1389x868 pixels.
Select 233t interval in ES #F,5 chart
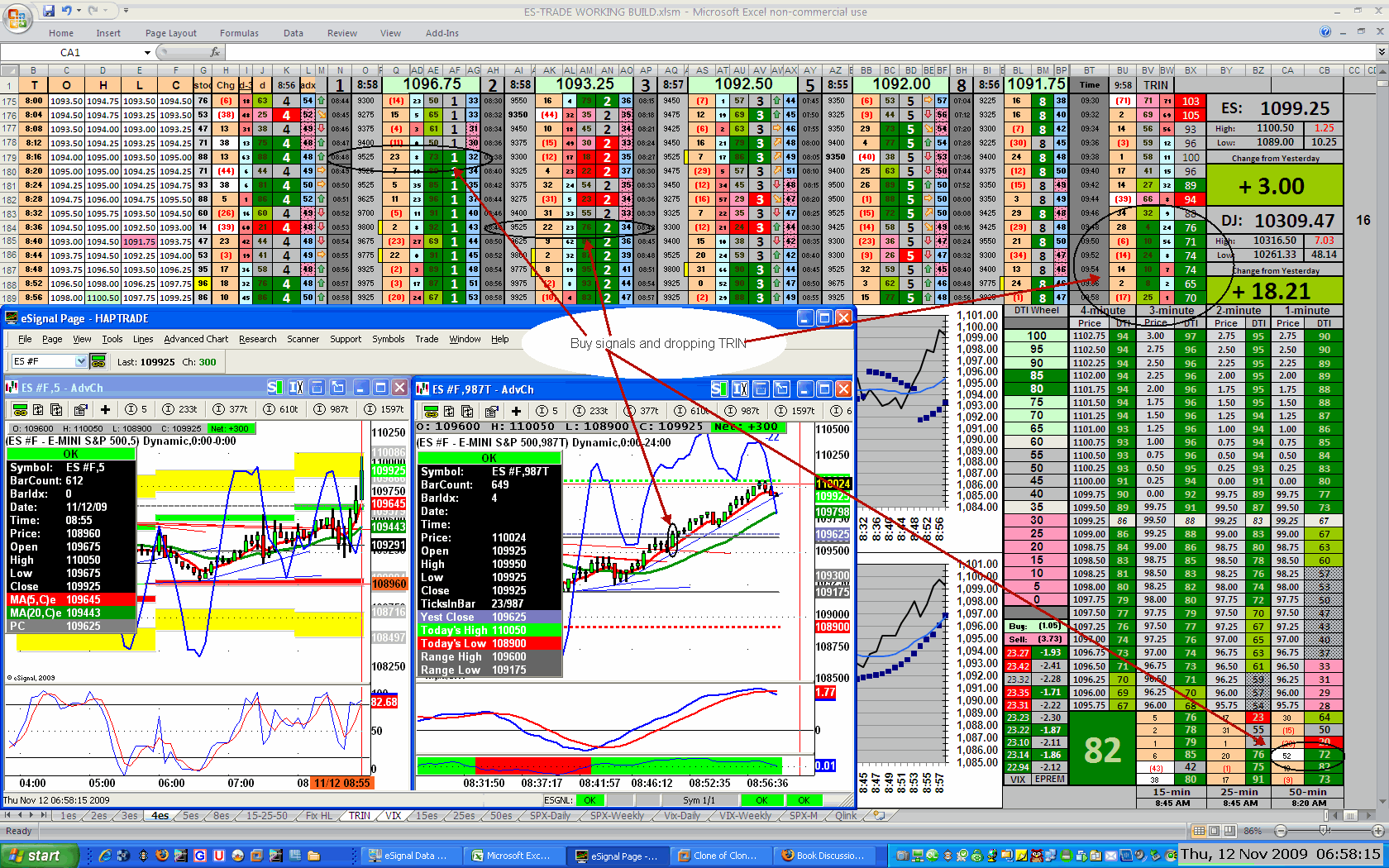pyautogui.click(x=179, y=409)
